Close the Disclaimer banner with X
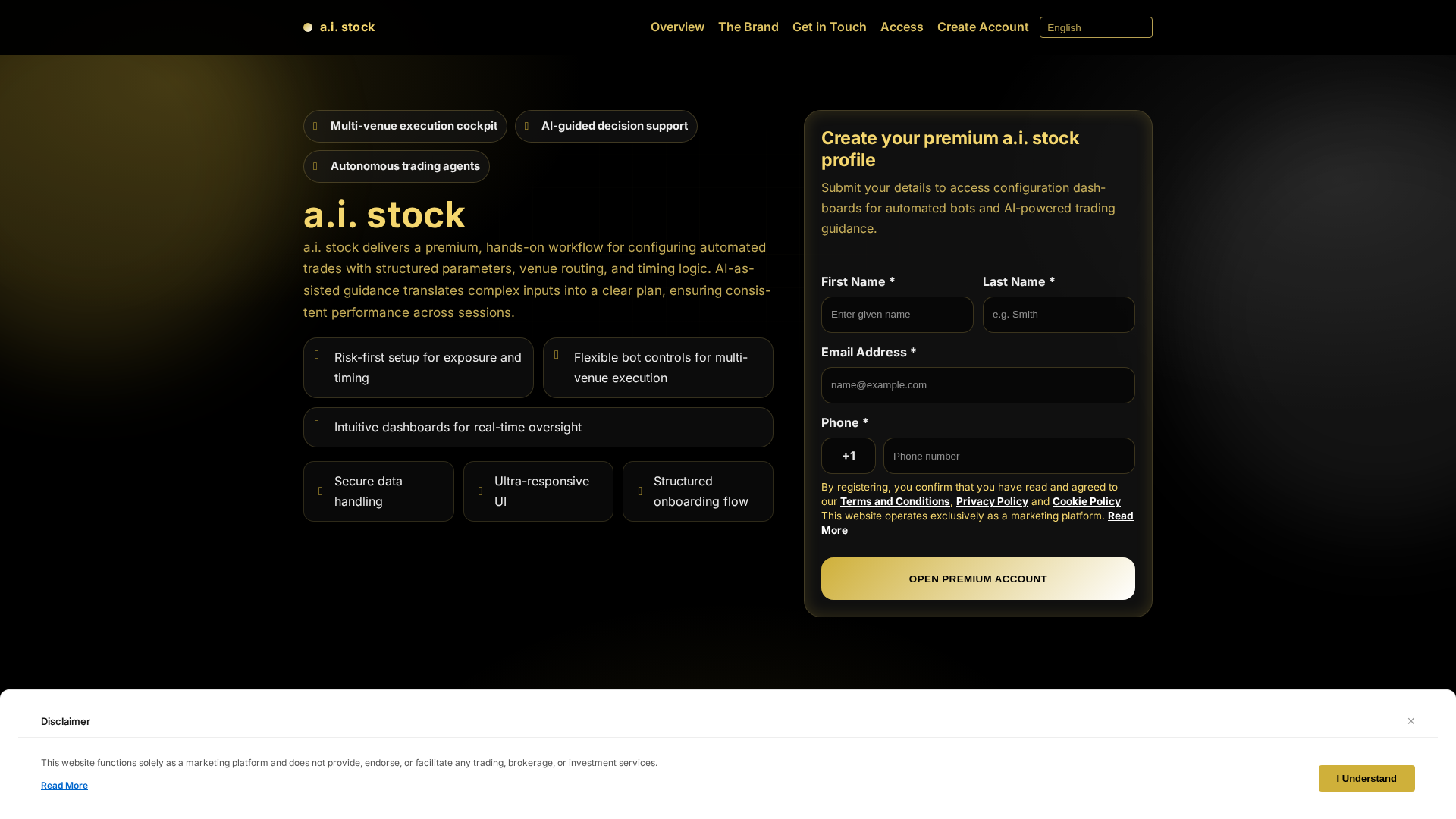This screenshot has height=819, width=1456. point(1410,721)
